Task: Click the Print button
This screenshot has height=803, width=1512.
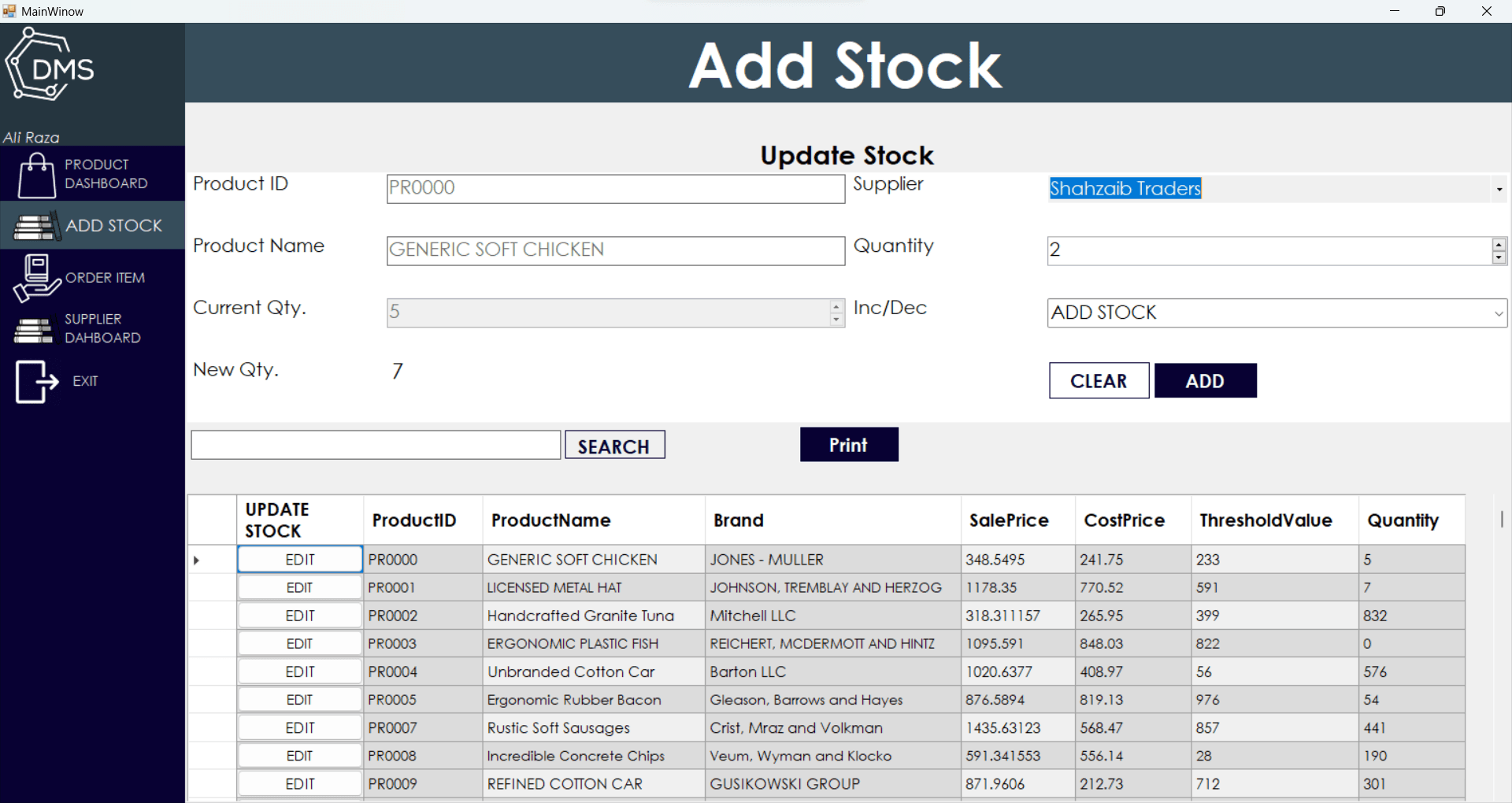Action: click(x=848, y=444)
